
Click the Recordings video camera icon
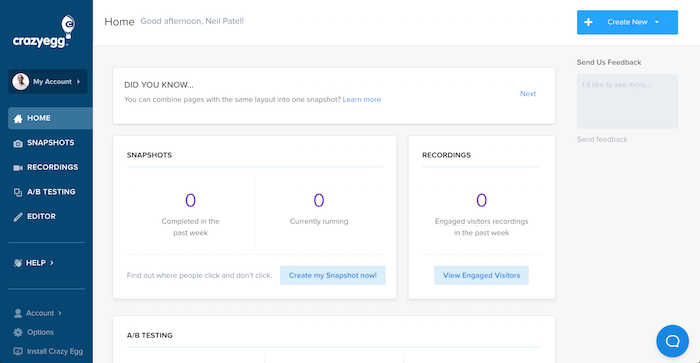coord(18,168)
